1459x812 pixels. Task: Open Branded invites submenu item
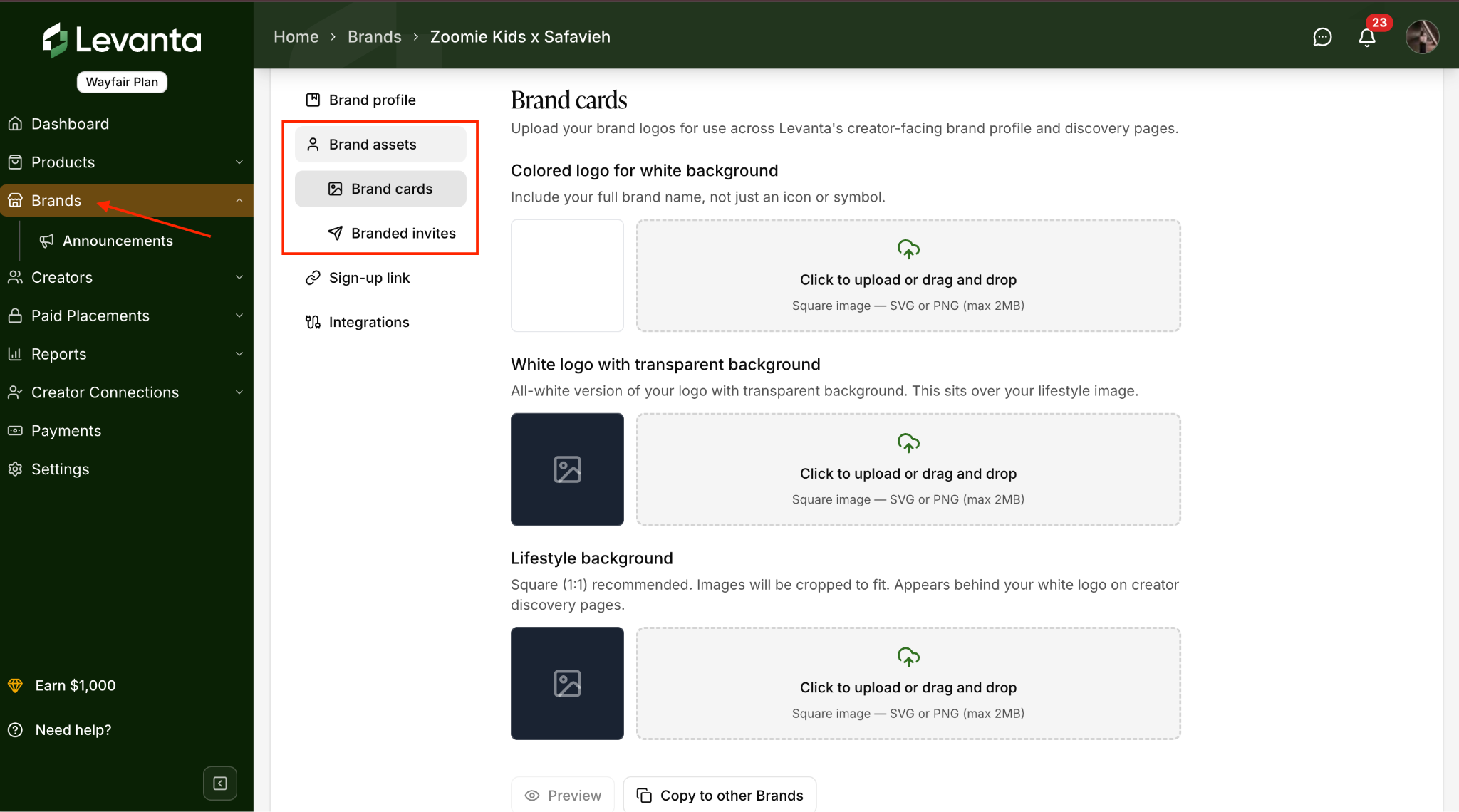pyautogui.click(x=380, y=234)
